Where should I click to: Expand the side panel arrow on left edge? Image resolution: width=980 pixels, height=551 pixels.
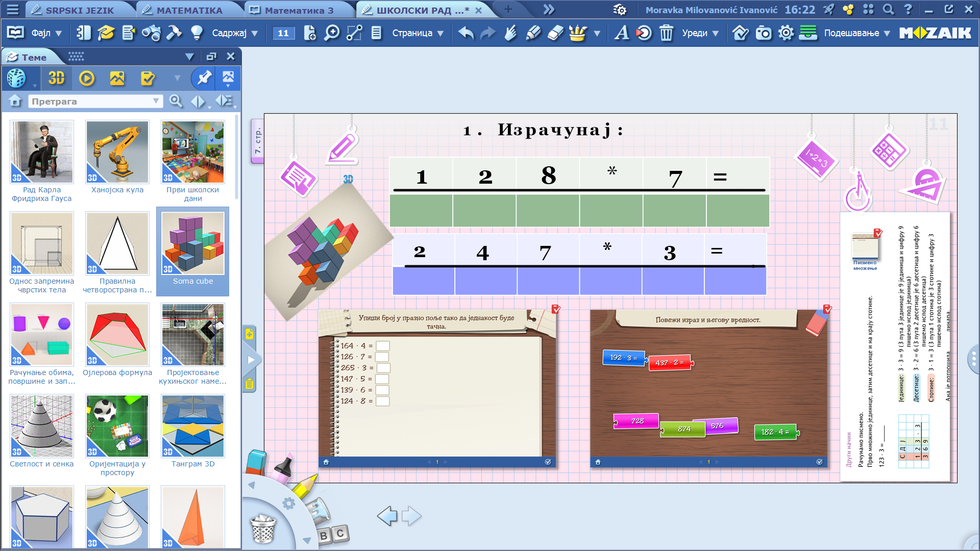(x=251, y=360)
